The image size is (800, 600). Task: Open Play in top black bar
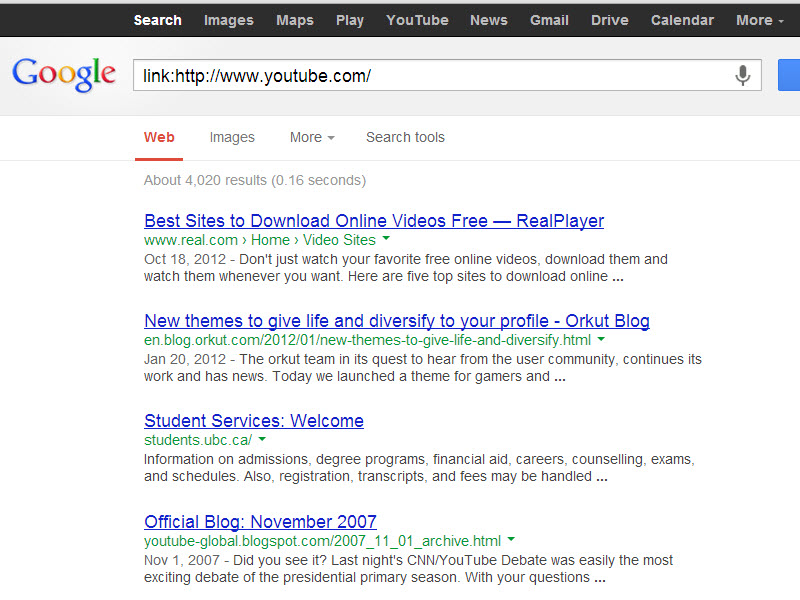tap(350, 20)
